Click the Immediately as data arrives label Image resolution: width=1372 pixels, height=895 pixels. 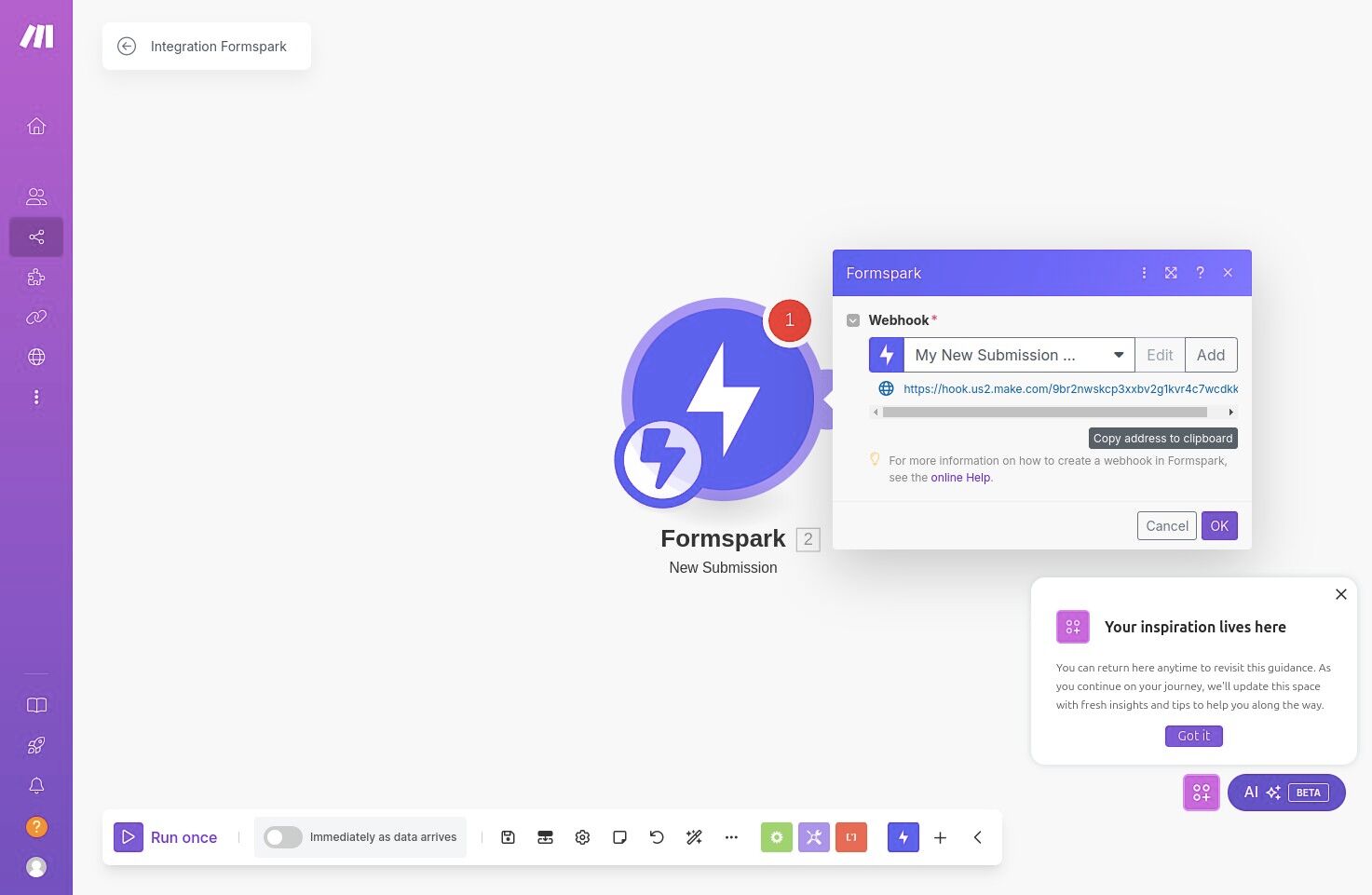pyautogui.click(x=383, y=837)
